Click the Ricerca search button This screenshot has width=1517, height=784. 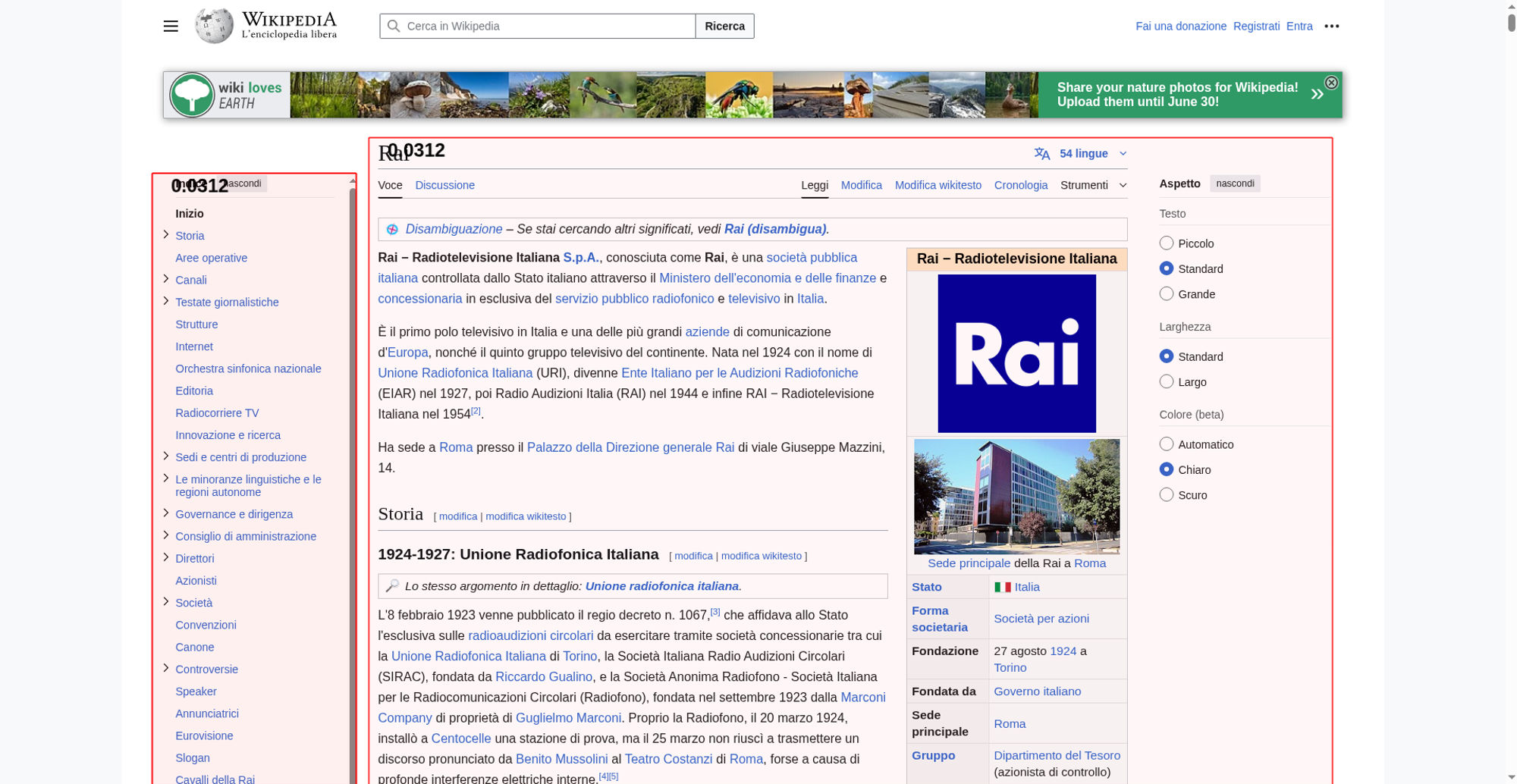[724, 26]
